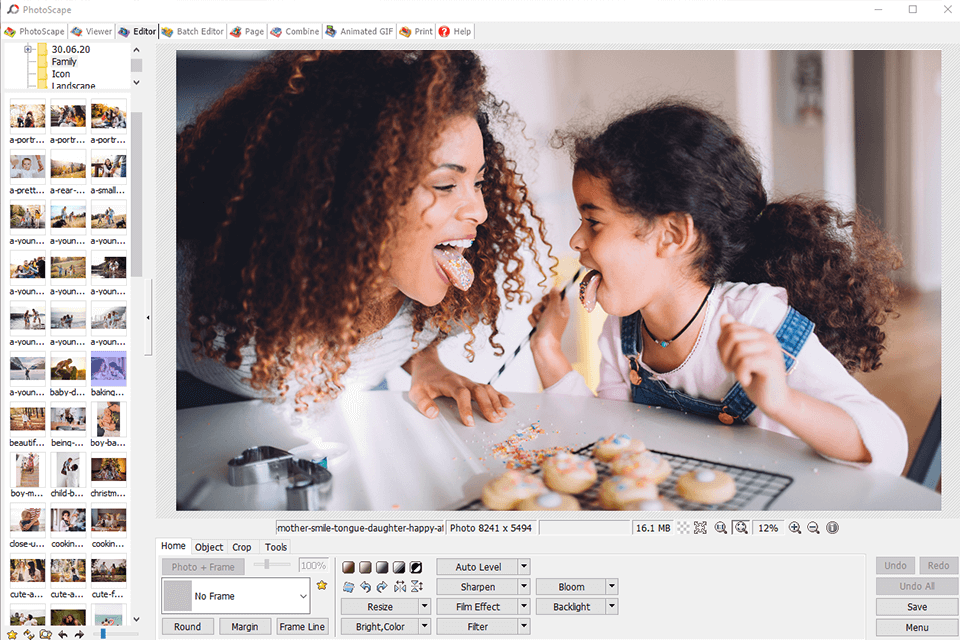The width and height of the screenshot is (960, 640).
Task: Flip the image horizontally
Action: pyautogui.click(x=400, y=587)
